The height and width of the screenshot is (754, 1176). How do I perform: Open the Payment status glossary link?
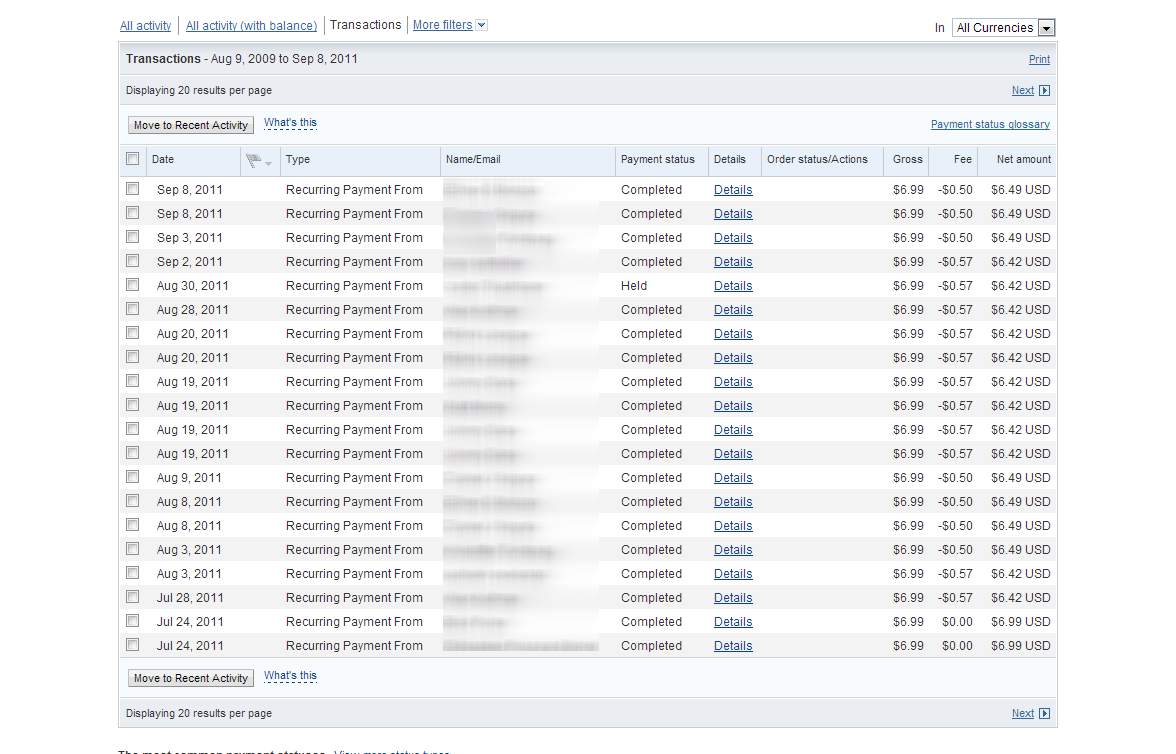[990, 125]
